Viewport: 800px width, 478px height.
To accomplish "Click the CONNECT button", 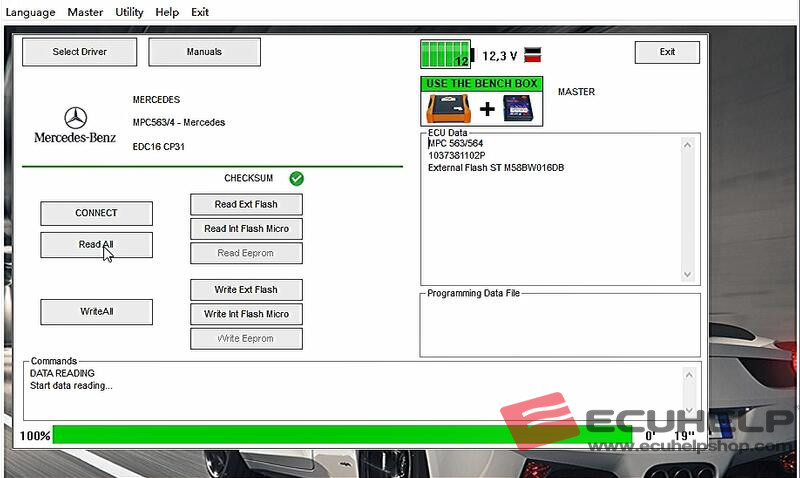I will pyautogui.click(x=96, y=213).
